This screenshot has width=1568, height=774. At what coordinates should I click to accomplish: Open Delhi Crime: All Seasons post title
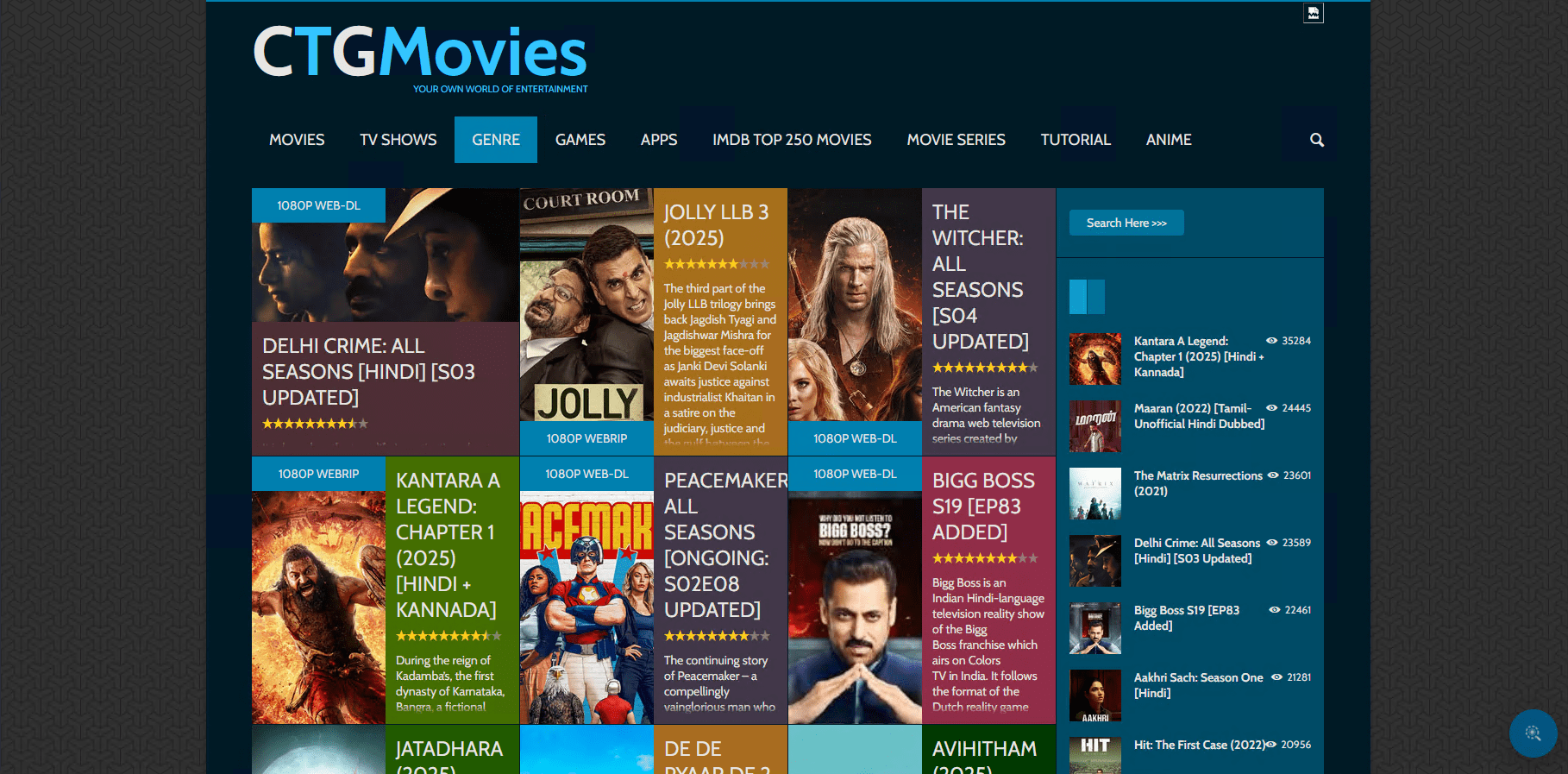click(x=369, y=372)
